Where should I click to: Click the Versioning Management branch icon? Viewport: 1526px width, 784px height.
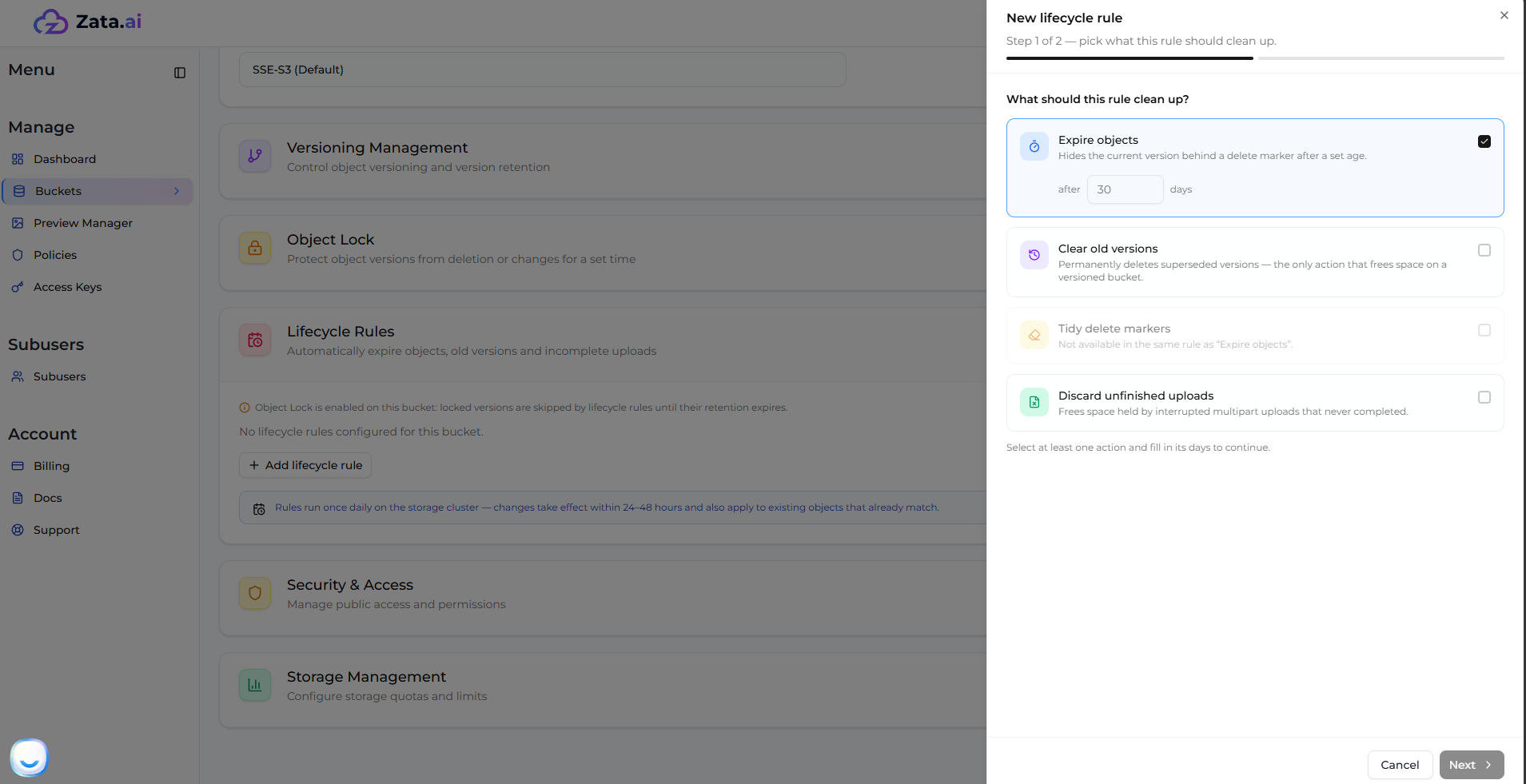[255, 156]
